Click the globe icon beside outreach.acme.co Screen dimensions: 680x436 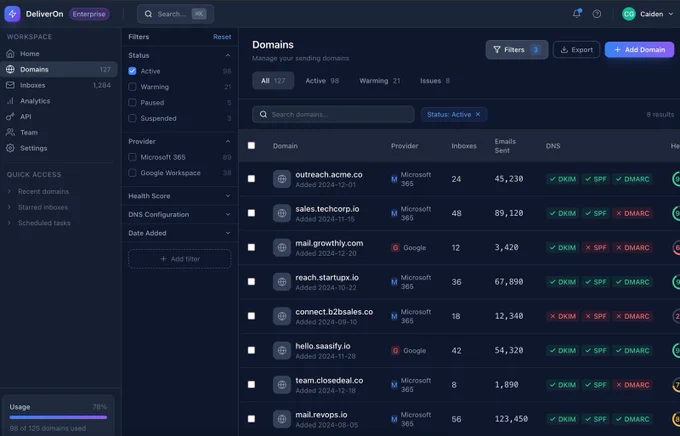click(282, 179)
